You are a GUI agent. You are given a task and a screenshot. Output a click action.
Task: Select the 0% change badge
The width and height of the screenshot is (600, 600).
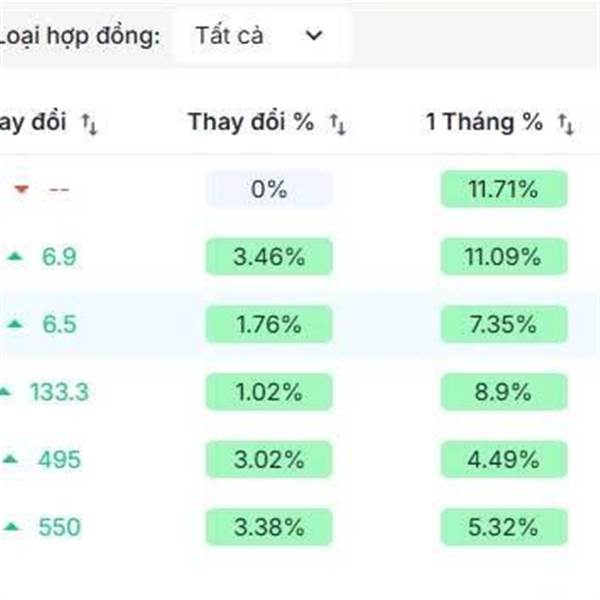269,189
